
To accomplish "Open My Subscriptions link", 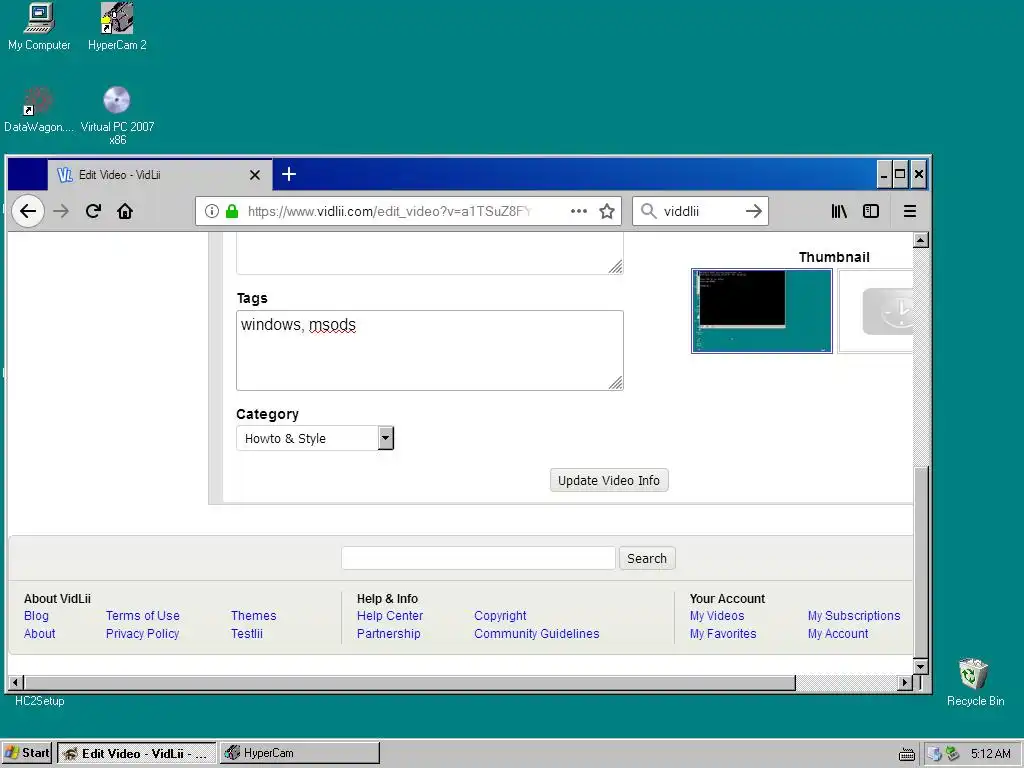I will pyautogui.click(x=854, y=616).
